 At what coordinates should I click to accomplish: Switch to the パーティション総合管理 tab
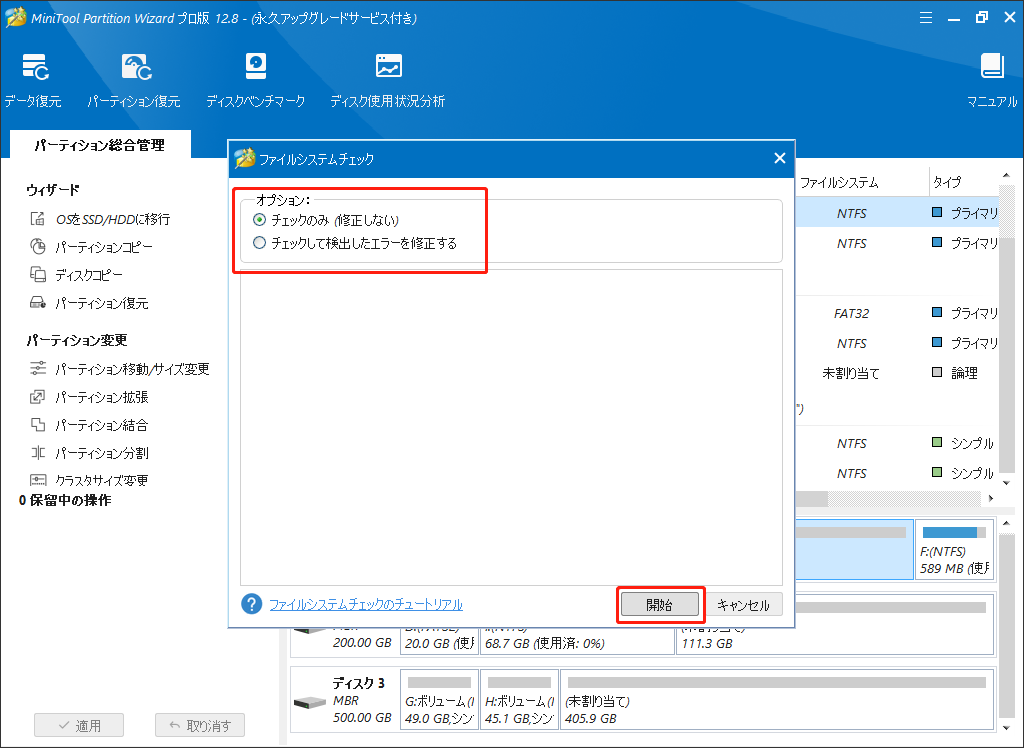coord(99,145)
